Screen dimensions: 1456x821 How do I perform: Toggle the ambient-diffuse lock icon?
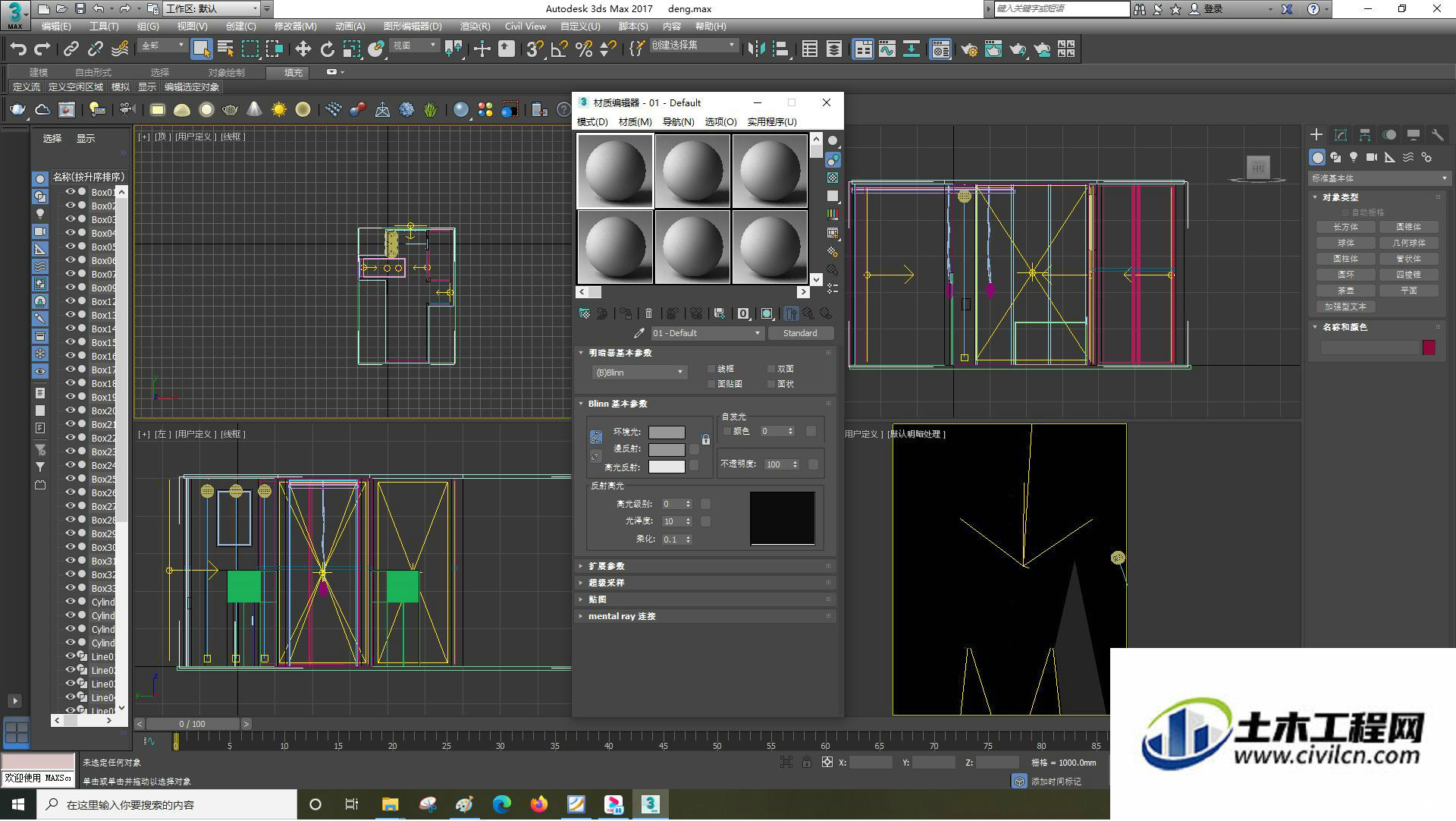pos(706,440)
